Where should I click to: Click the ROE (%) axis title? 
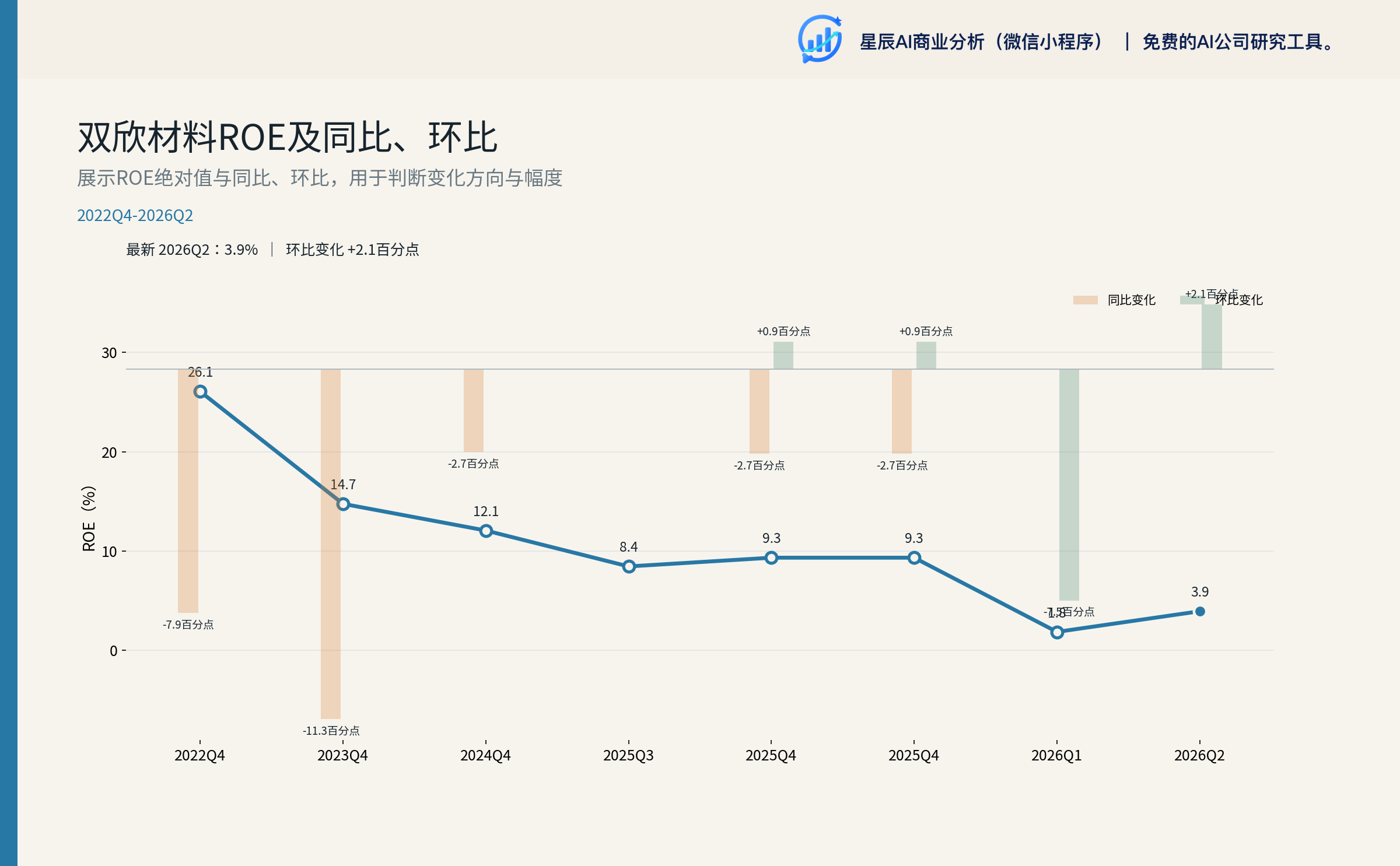(x=89, y=518)
